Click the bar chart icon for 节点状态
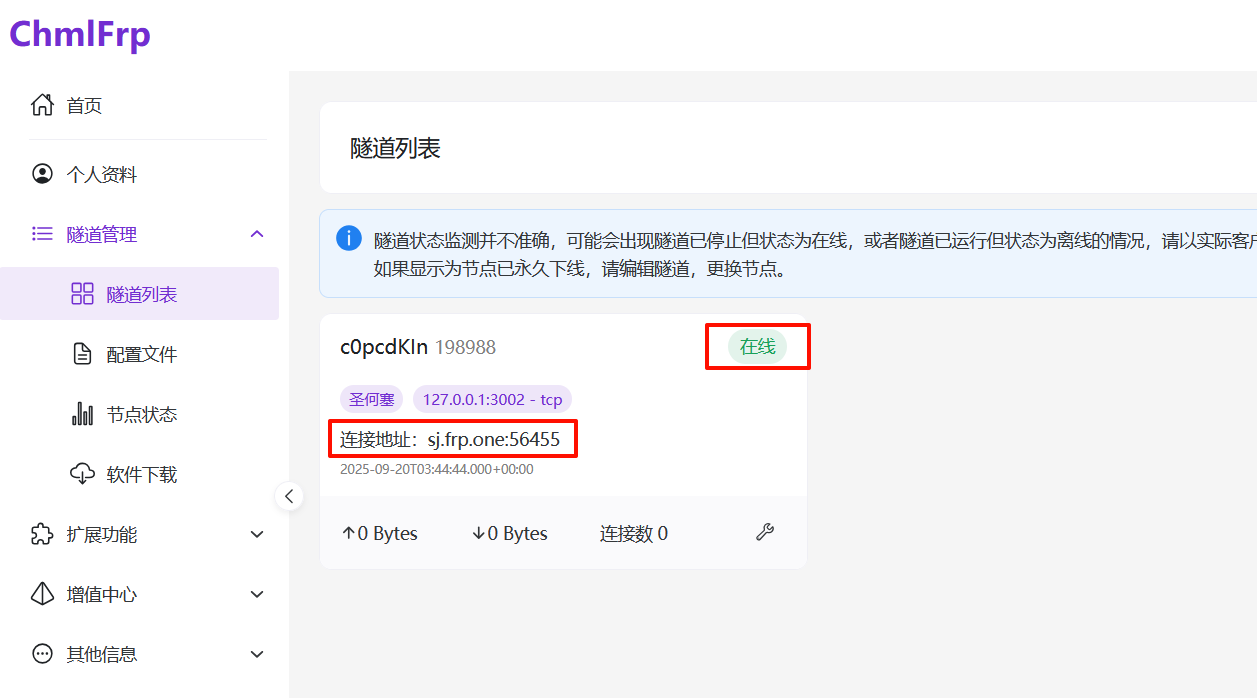The width and height of the screenshot is (1257, 698). (x=82, y=414)
